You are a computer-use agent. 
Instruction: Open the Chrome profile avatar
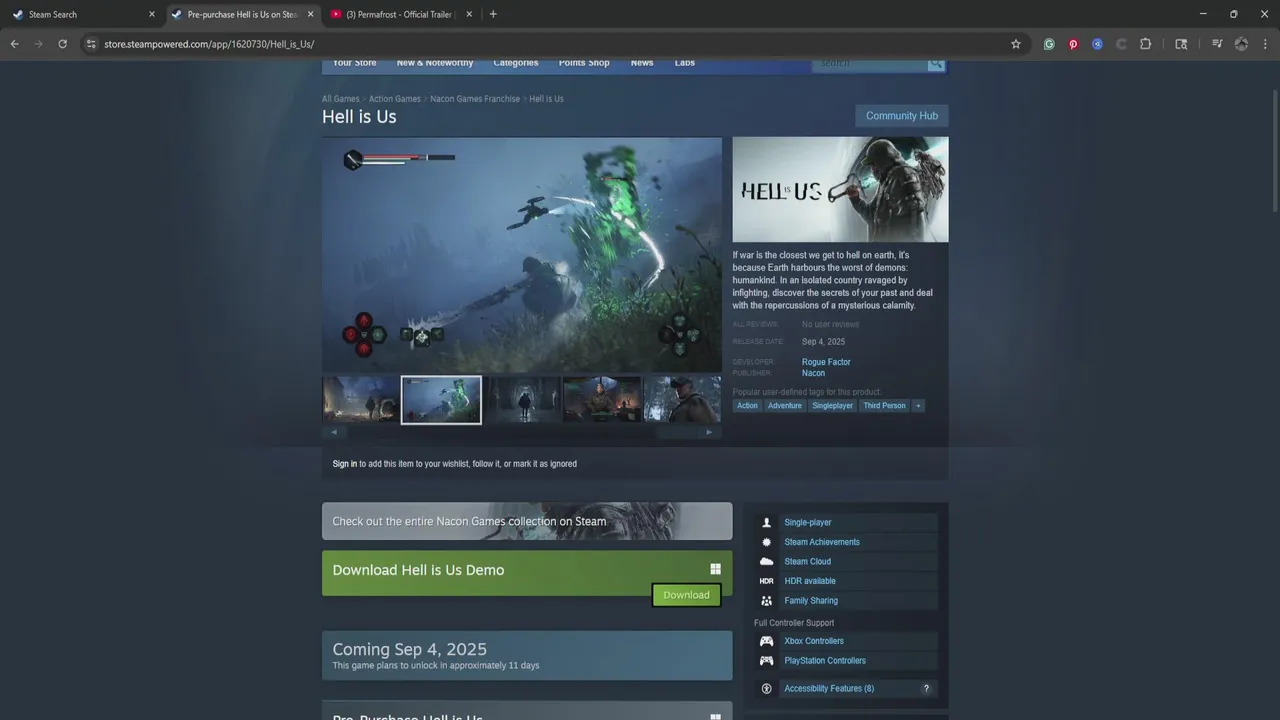point(1241,44)
